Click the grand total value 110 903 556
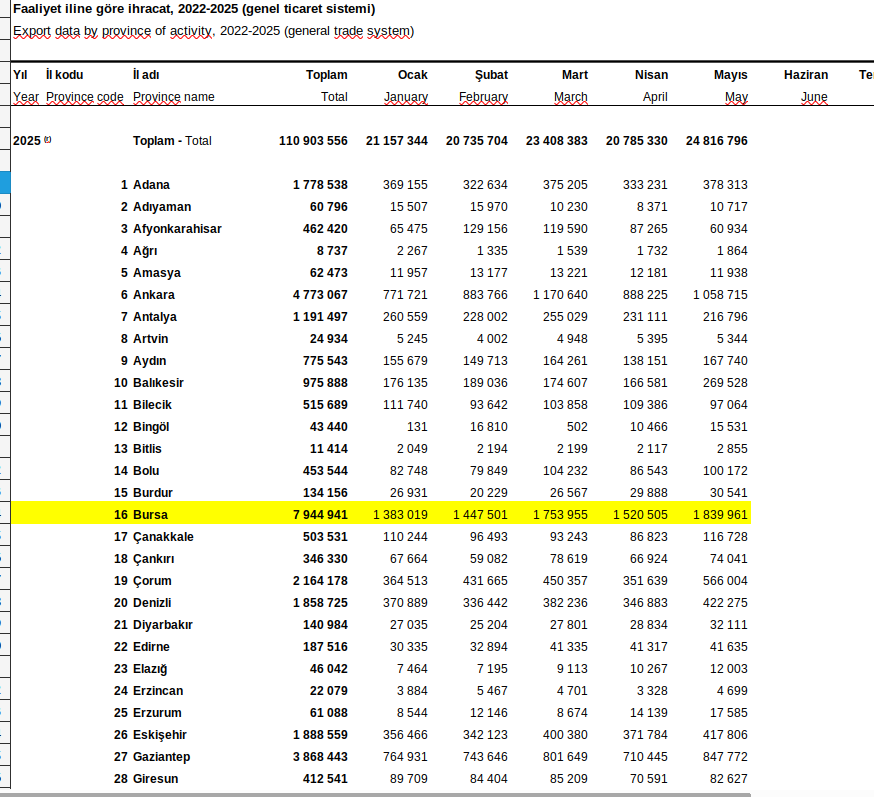Viewport: 874px width, 797px height. click(x=313, y=141)
